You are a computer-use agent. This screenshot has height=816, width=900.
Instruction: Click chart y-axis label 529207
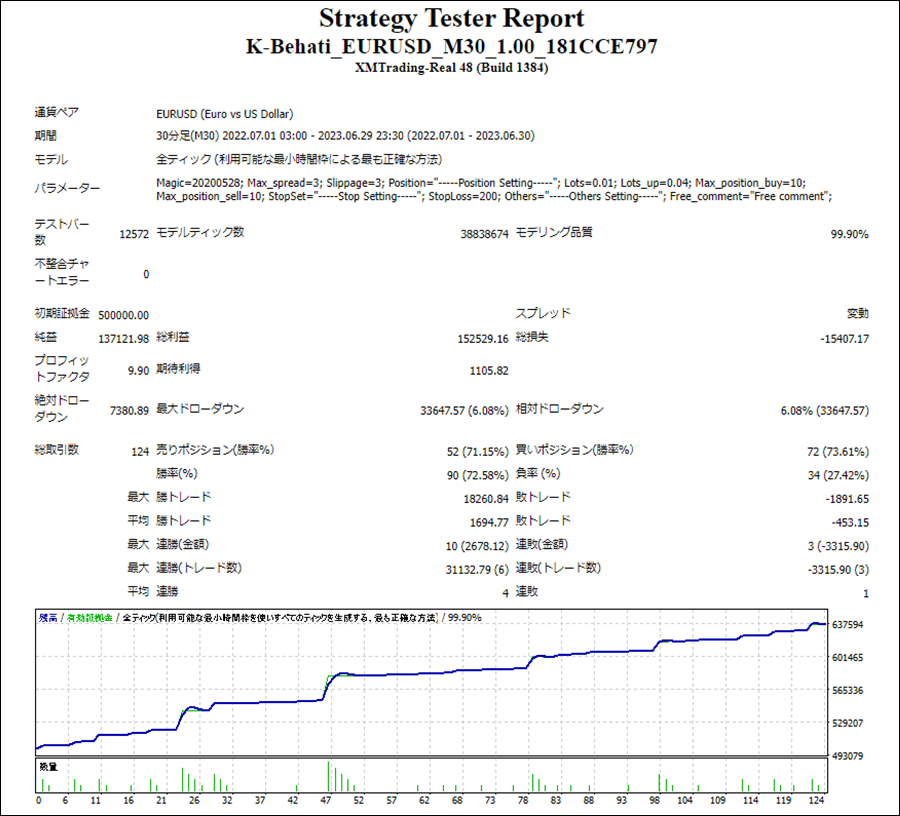[x=847, y=723]
